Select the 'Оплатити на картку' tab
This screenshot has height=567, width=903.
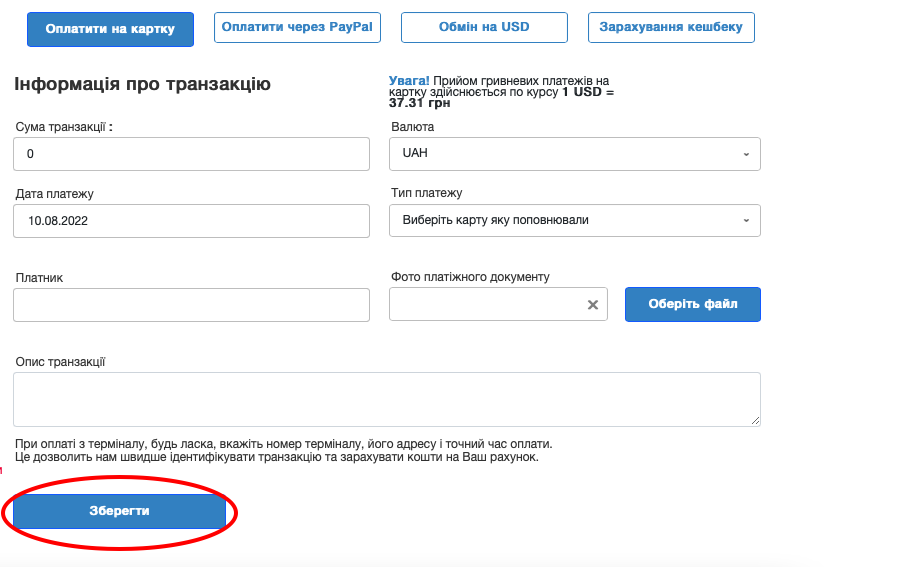(110, 29)
